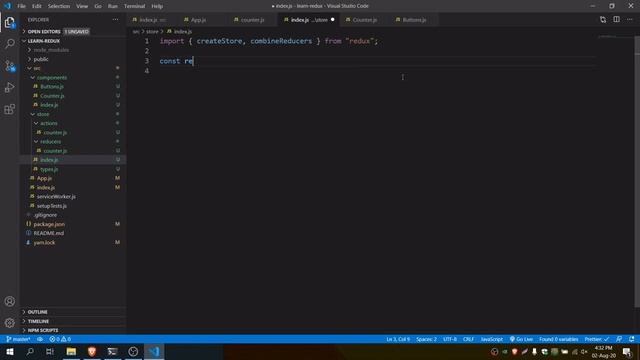The width and height of the screenshot is (640, 360).
Task: Click Explorer panel more actions ellipsis
Action: [116, 20]
